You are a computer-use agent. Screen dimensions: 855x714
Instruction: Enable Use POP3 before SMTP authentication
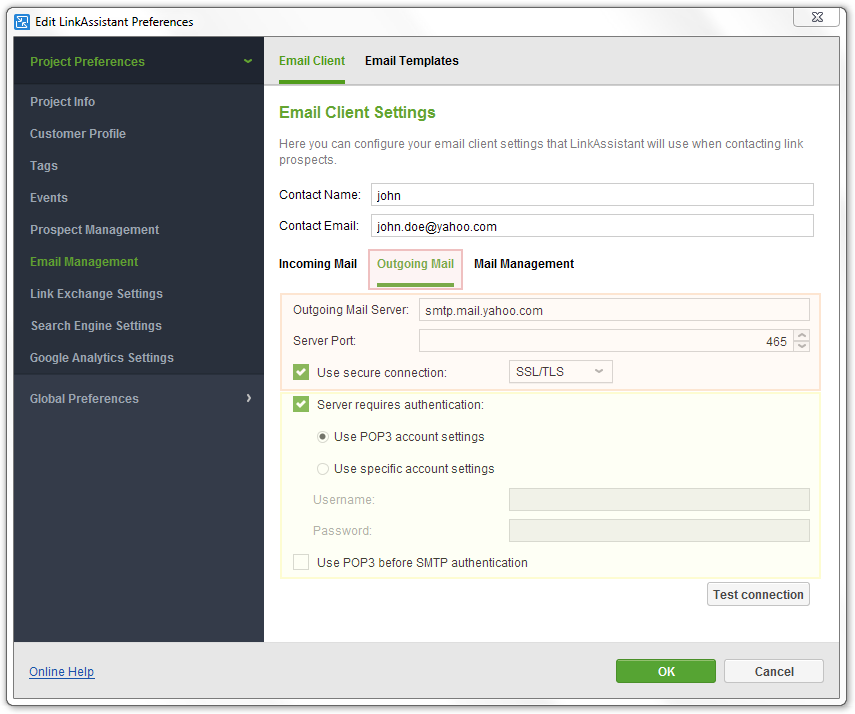coord(301,562)
